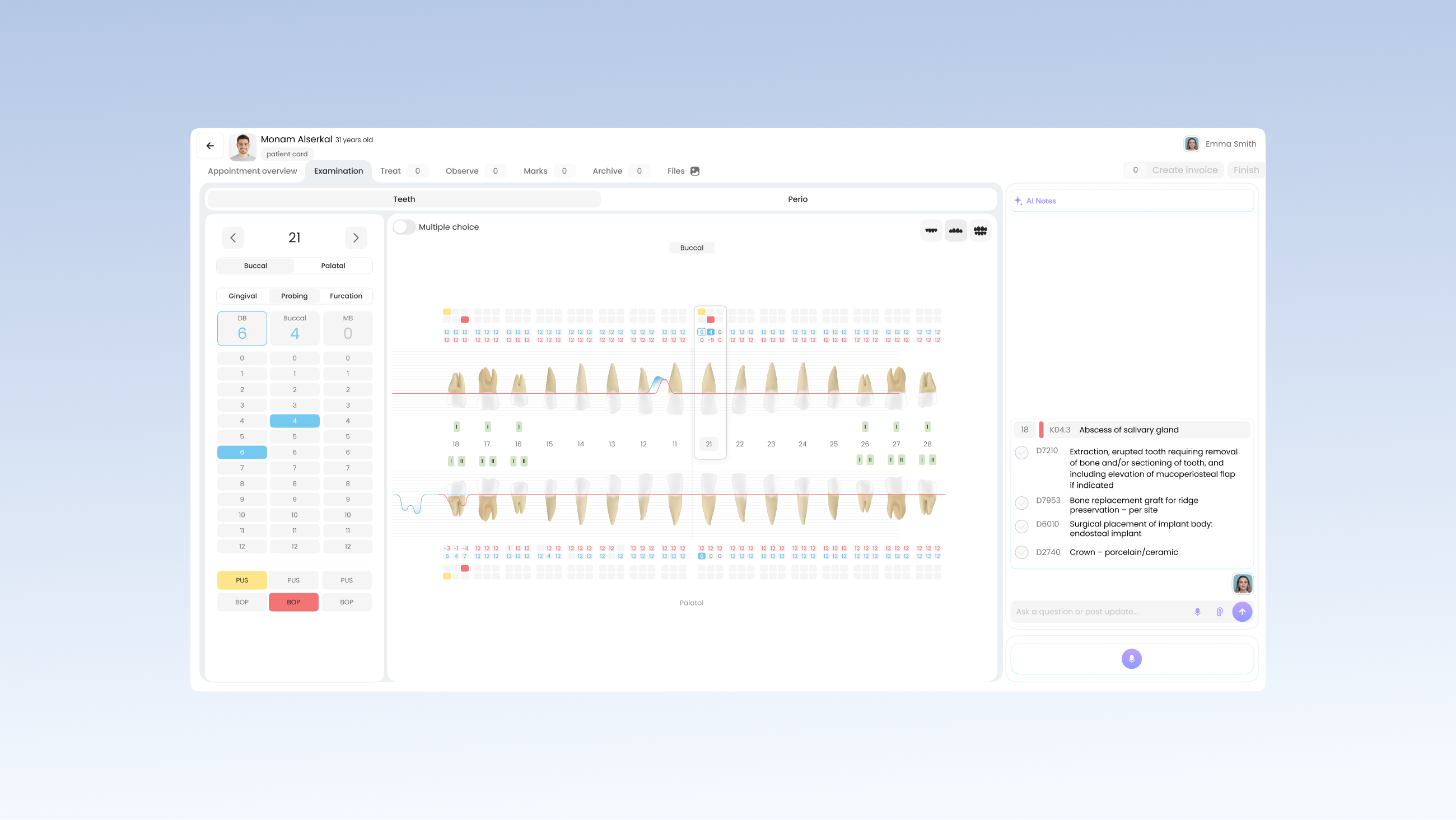Image resolution: width=1456 pixels, height=820 pixels.
Task: Open the Appointment overview tab
Action: tap(252, 171)
